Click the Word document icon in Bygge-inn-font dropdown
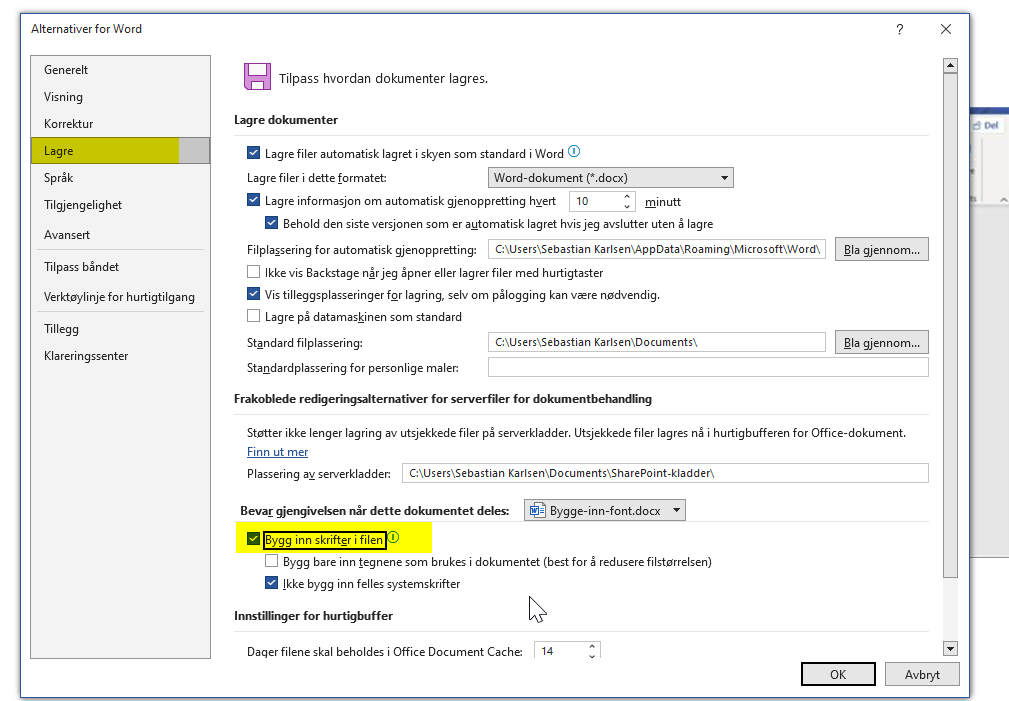 tap(537, 510)
